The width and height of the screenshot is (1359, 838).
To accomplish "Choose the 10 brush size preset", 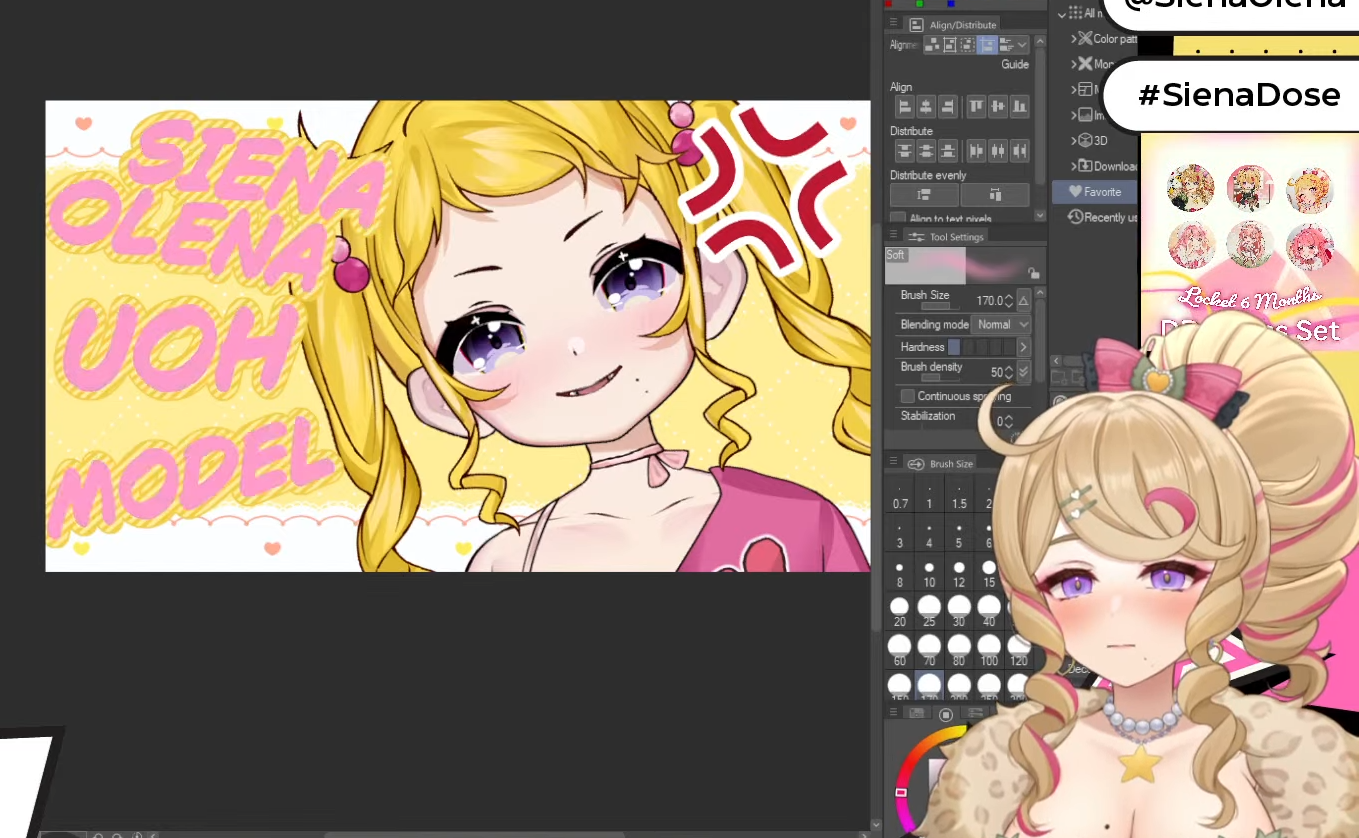I will 929,574.
